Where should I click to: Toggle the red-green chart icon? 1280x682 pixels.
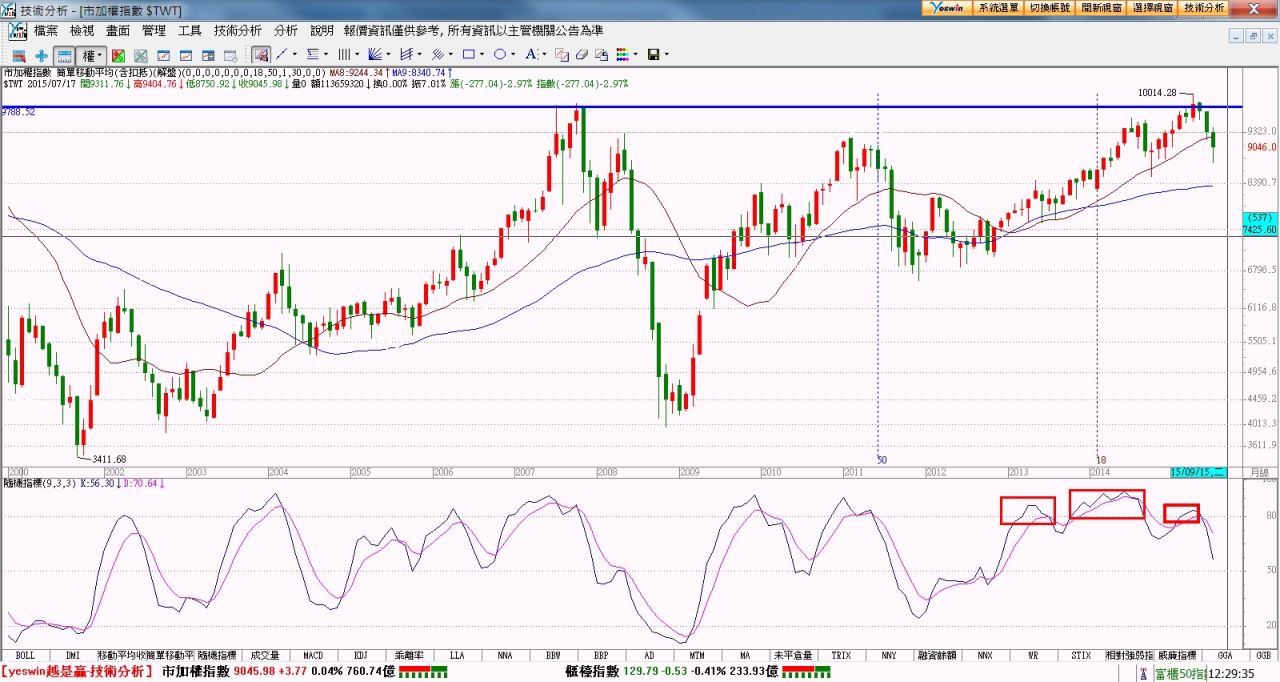118,55
